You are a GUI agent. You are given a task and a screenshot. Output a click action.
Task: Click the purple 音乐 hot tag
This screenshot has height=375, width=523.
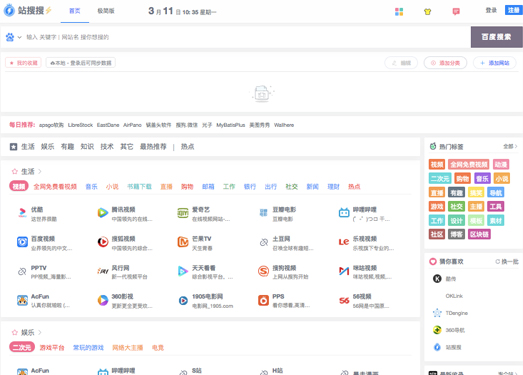pyautogui.click(x=482, y=178)
